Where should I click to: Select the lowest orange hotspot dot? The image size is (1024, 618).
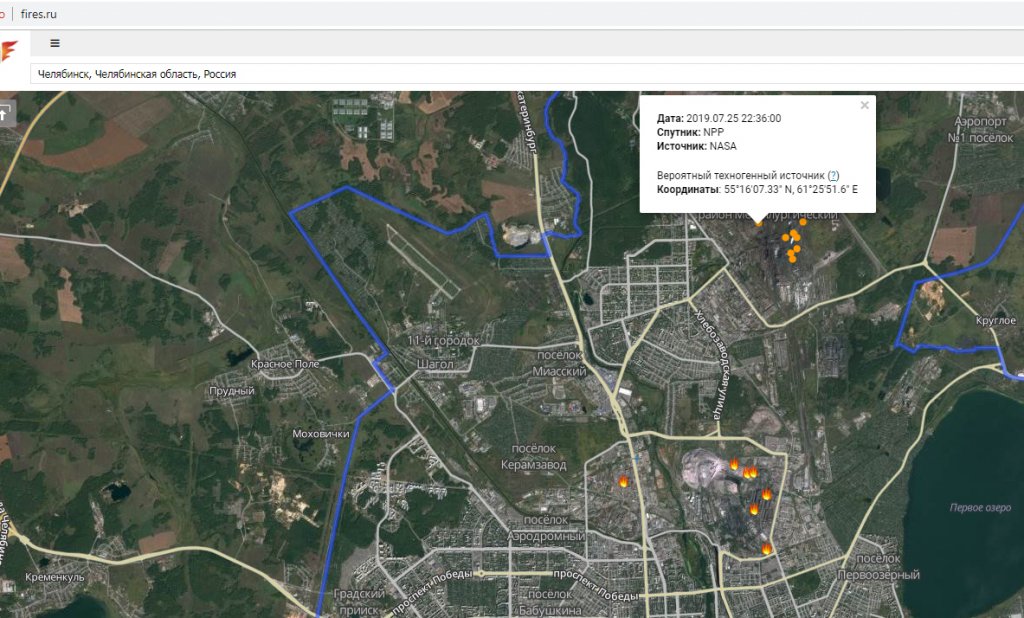[x=791, y=257]
